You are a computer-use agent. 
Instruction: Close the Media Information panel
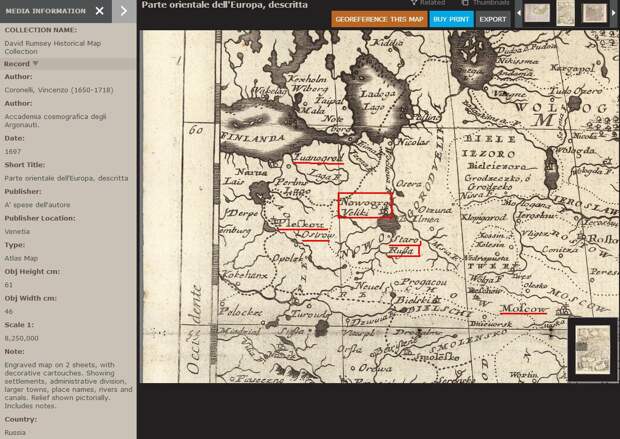click(99, 11)
